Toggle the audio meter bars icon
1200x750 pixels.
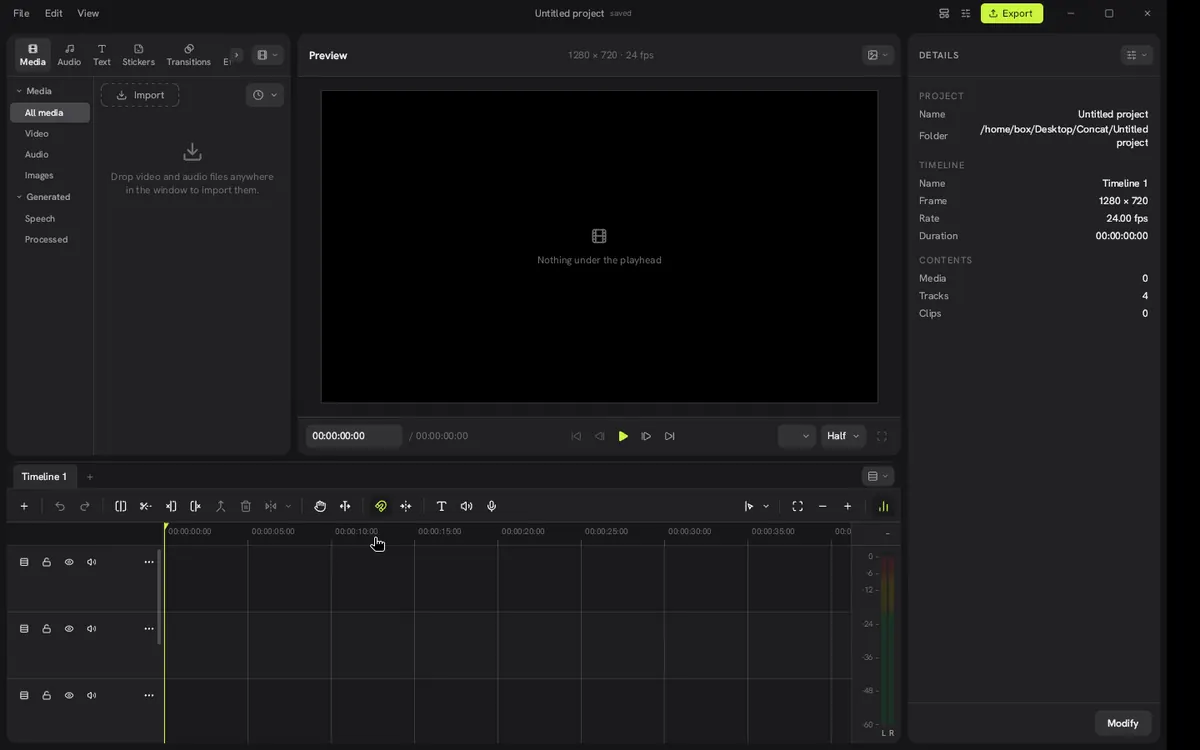point(883,506)
